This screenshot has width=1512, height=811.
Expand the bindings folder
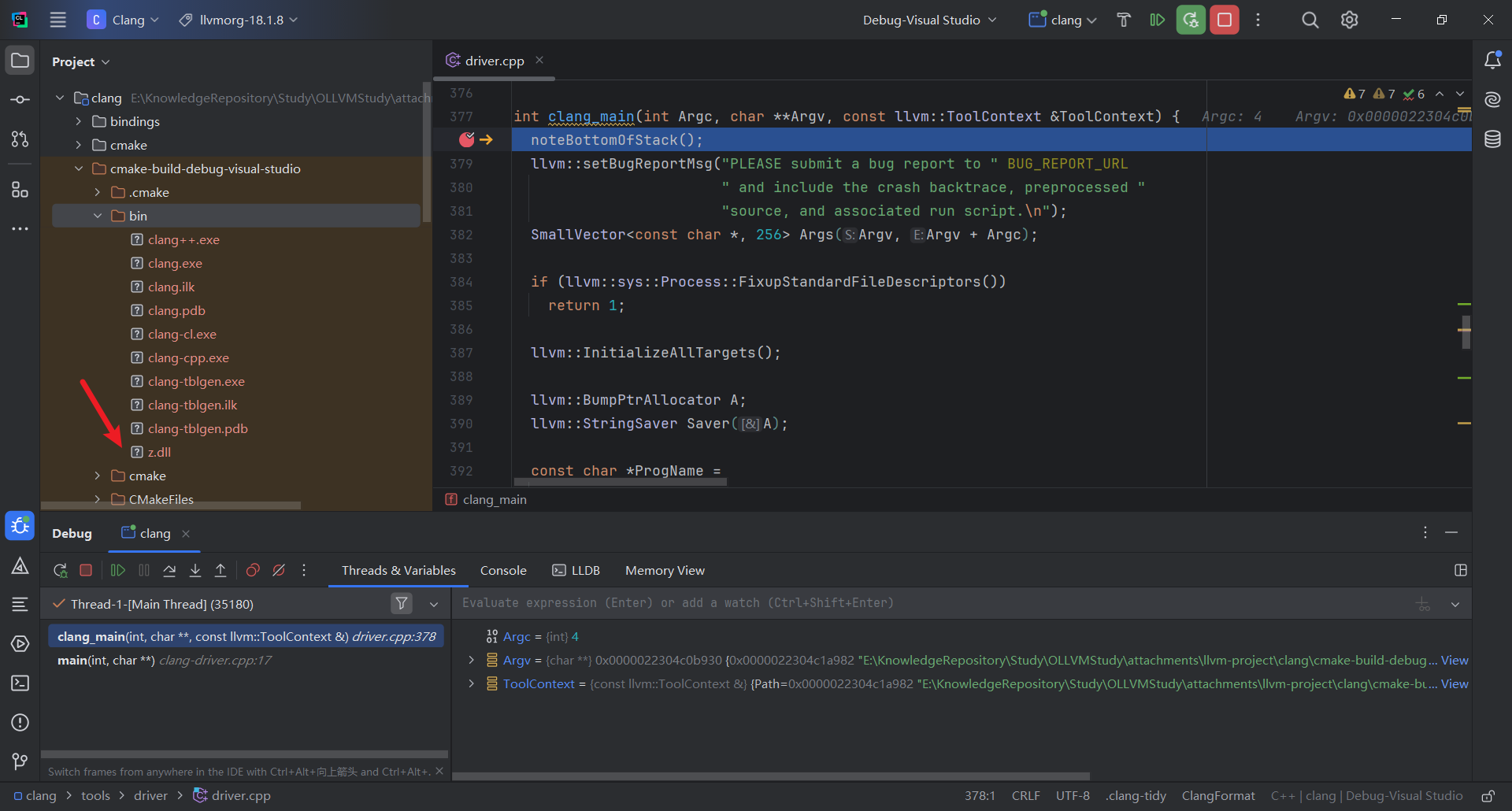tap(79, 121)
